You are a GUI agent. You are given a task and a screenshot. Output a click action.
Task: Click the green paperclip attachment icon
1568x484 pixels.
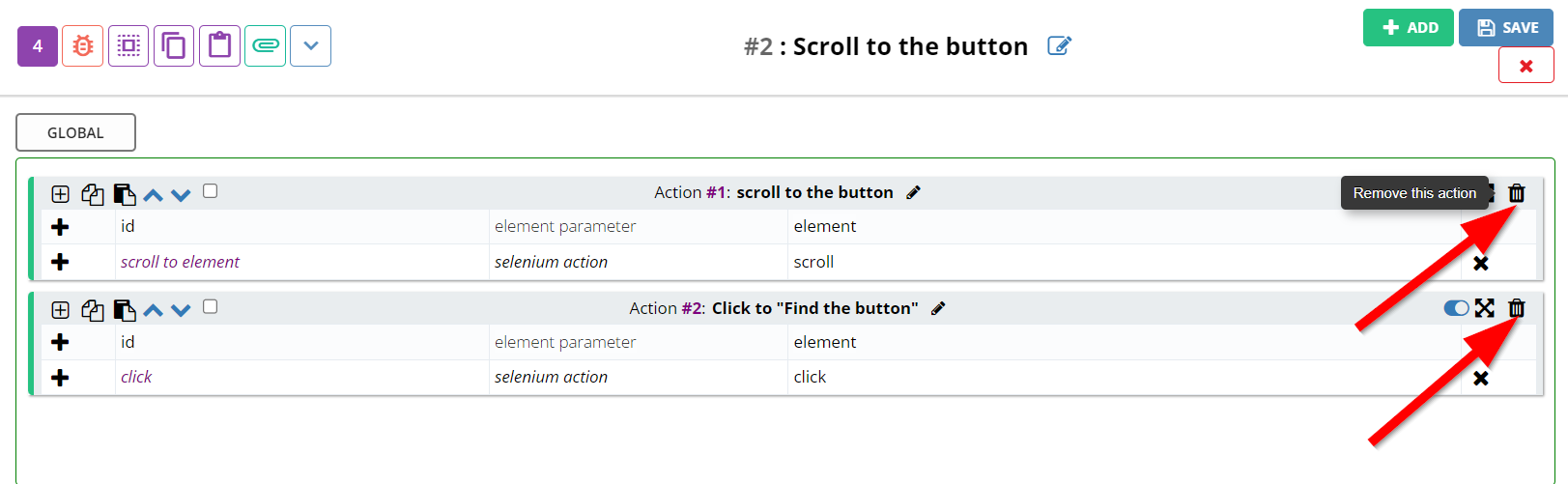265,46
